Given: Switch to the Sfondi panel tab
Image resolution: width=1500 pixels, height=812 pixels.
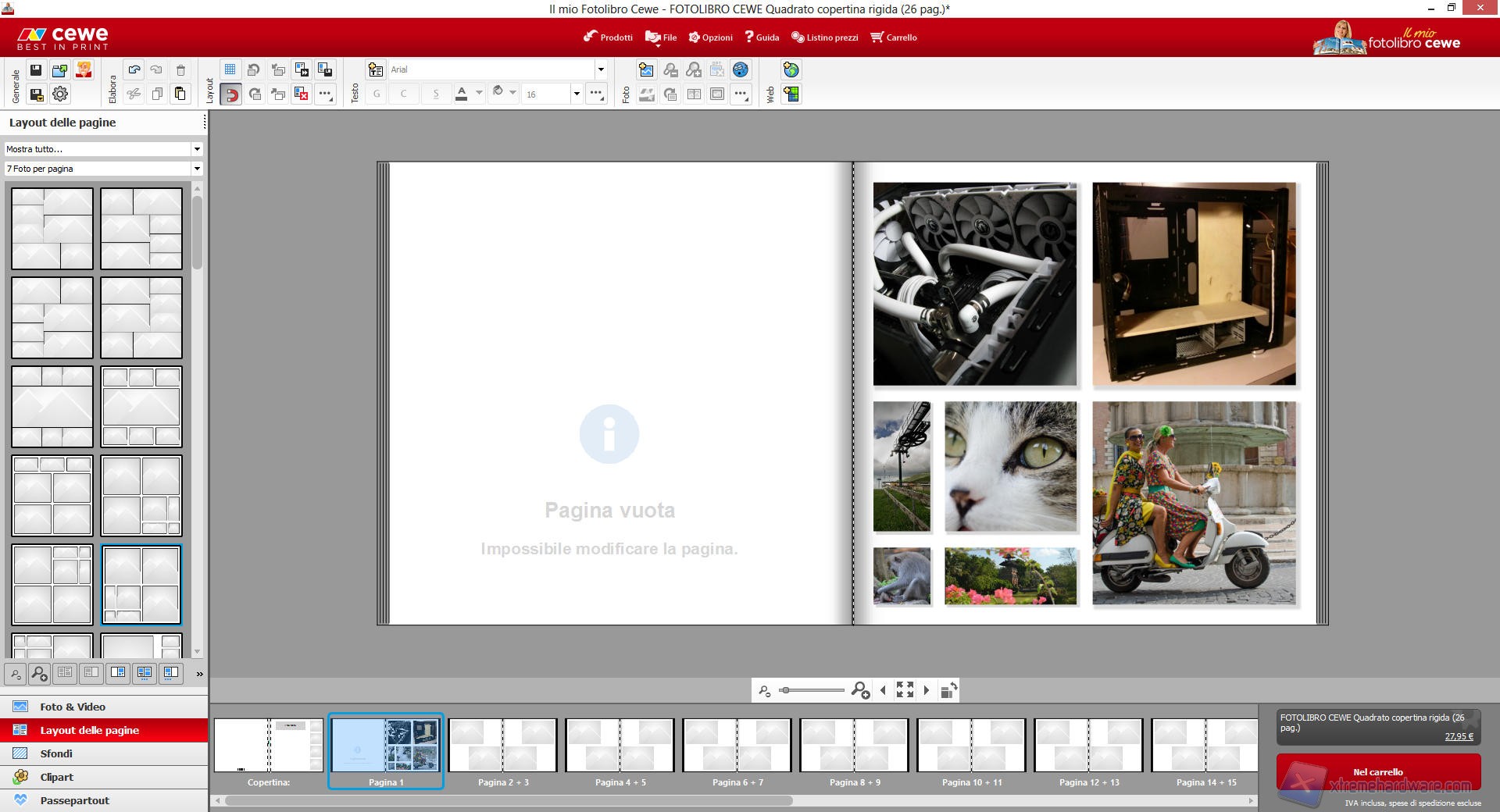Looking at the screenshot, I should coord(56,753).
